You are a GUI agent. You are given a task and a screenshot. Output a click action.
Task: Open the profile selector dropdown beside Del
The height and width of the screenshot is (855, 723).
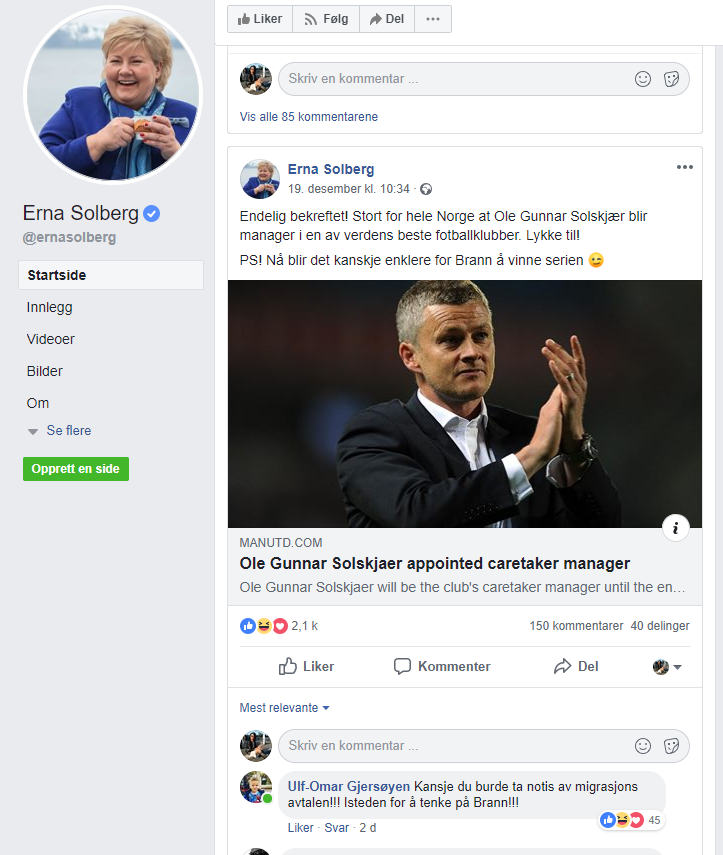[x=667, y=667]
